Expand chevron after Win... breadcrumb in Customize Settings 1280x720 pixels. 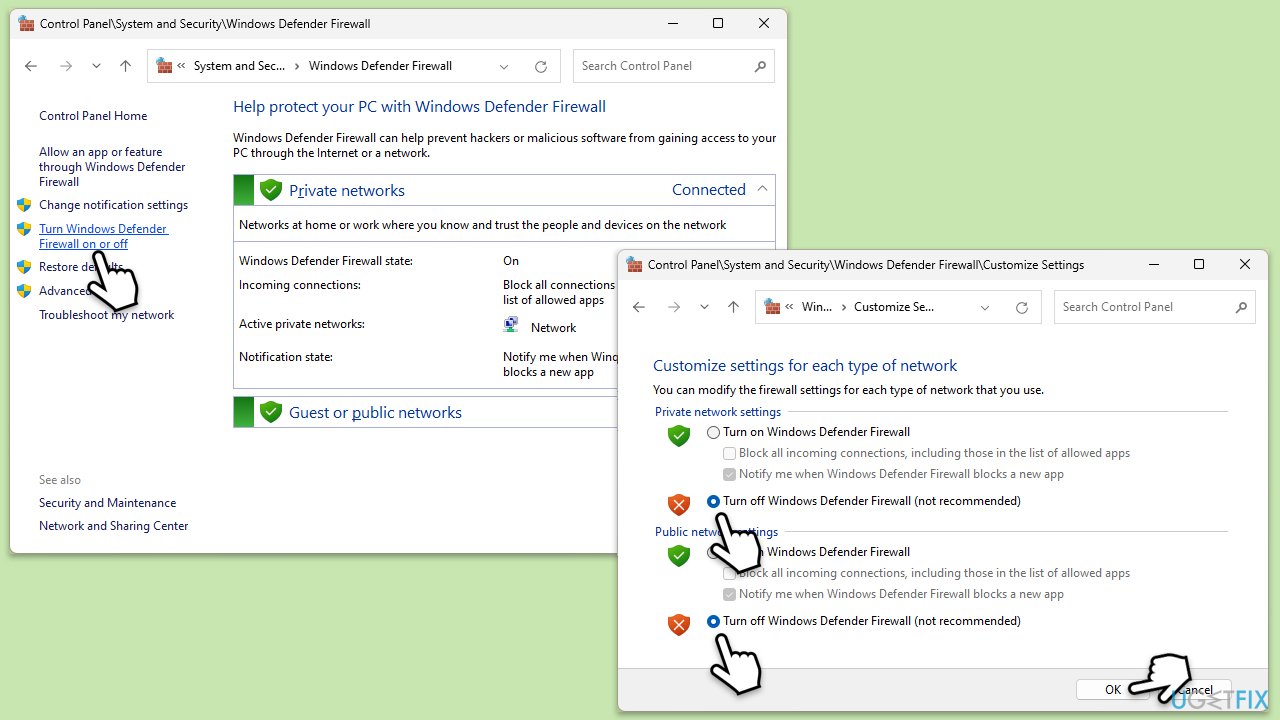[x=843, y=307]
